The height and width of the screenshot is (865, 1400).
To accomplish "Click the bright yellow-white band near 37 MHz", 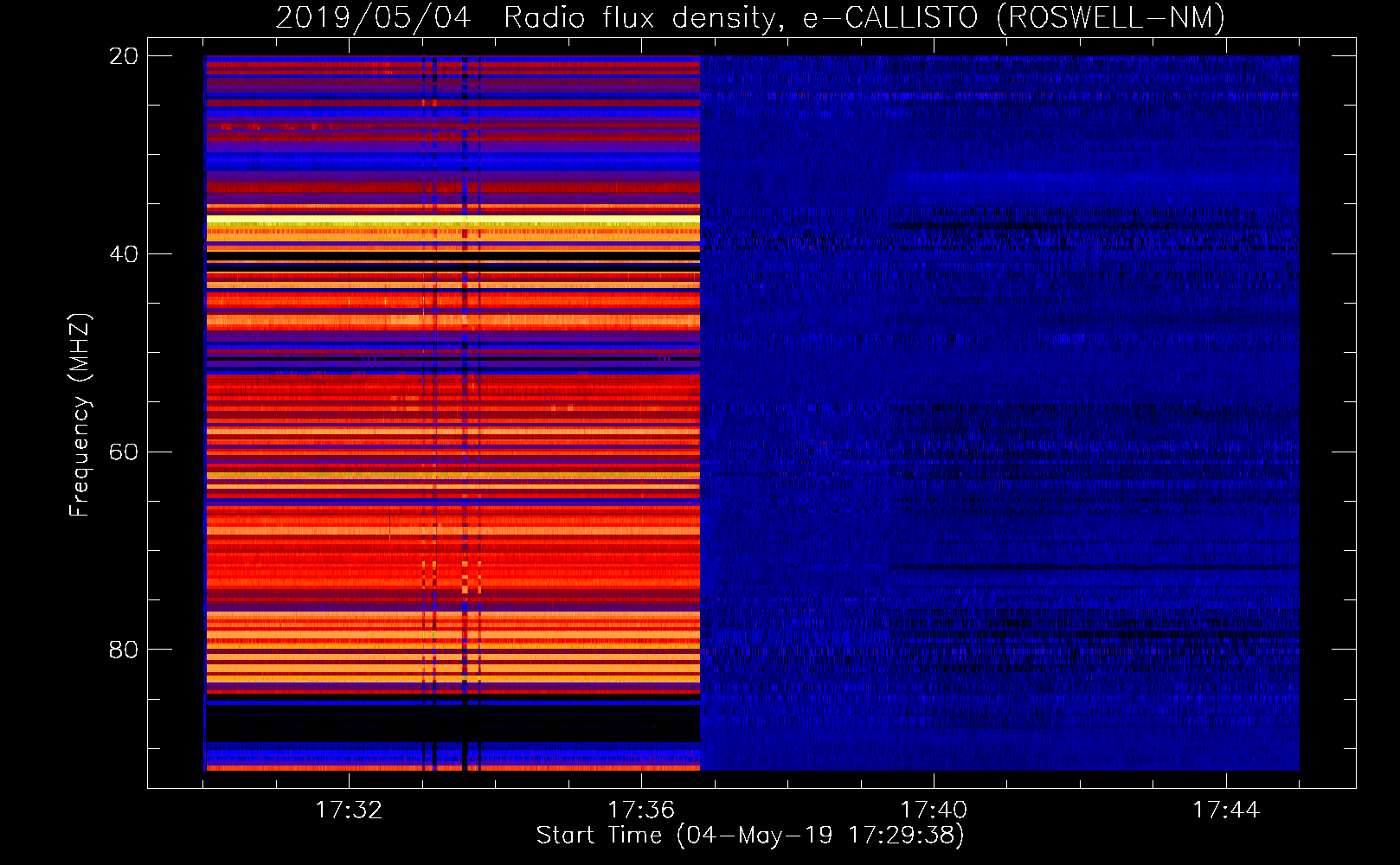I will pyautogui.click(x=453, y=221).
